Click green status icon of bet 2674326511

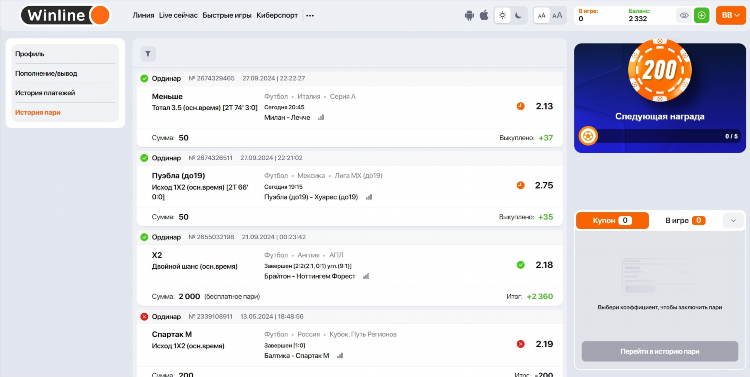144,158
